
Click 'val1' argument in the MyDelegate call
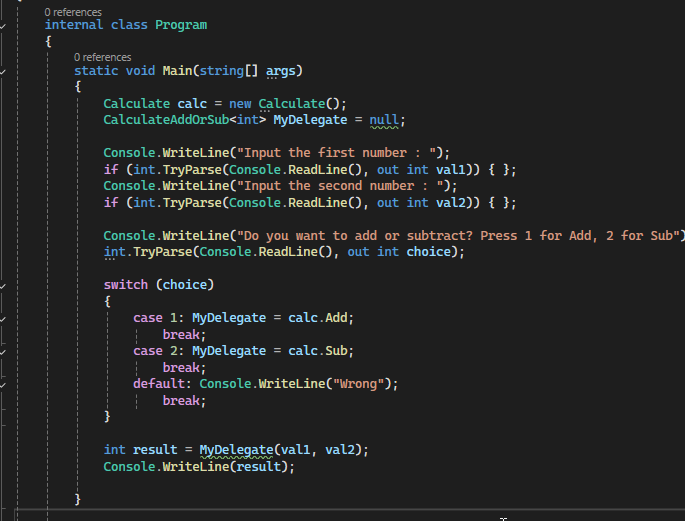tap(295, 450)
